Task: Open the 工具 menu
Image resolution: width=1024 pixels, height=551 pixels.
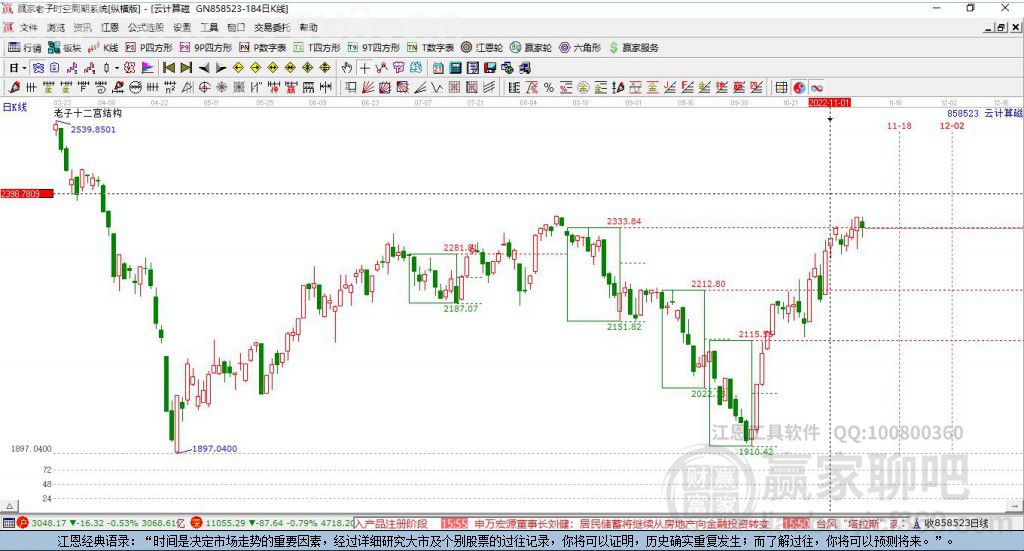Action: [x=209, y=27]
